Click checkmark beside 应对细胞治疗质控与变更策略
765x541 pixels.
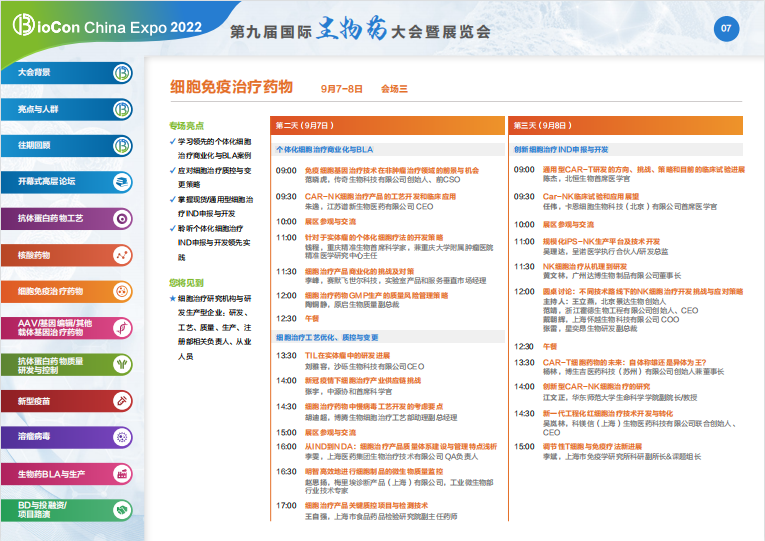point(172,171)
